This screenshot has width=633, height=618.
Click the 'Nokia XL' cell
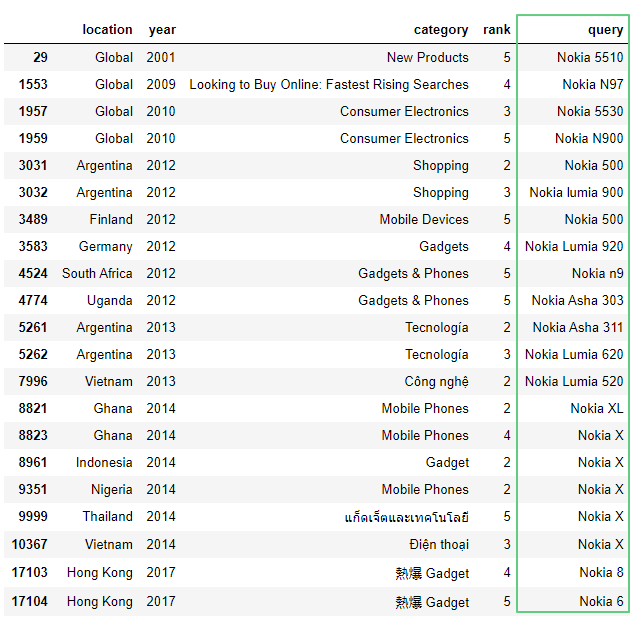coord(597,409)
